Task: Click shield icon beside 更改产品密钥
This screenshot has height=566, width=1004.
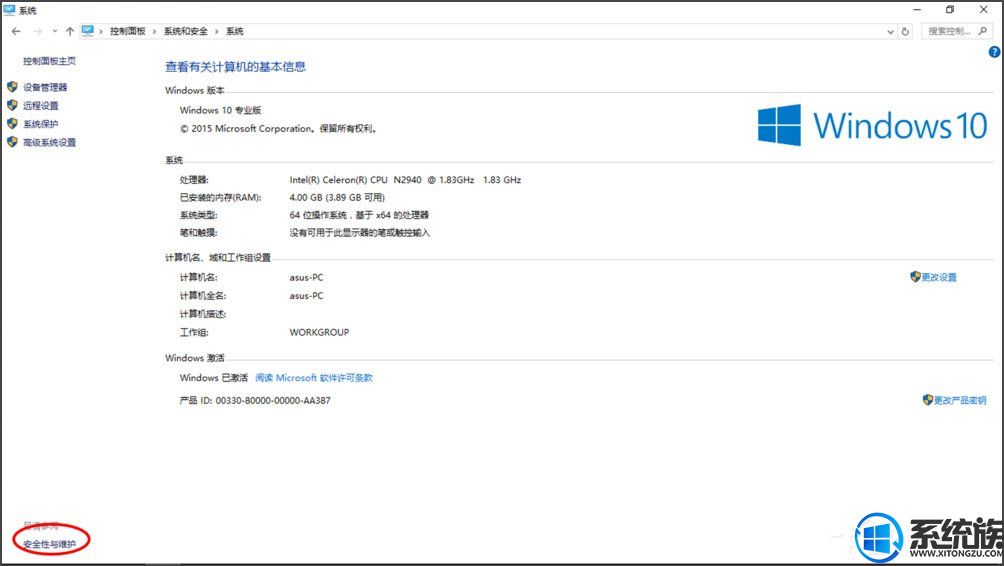Action: pos(927,400)
